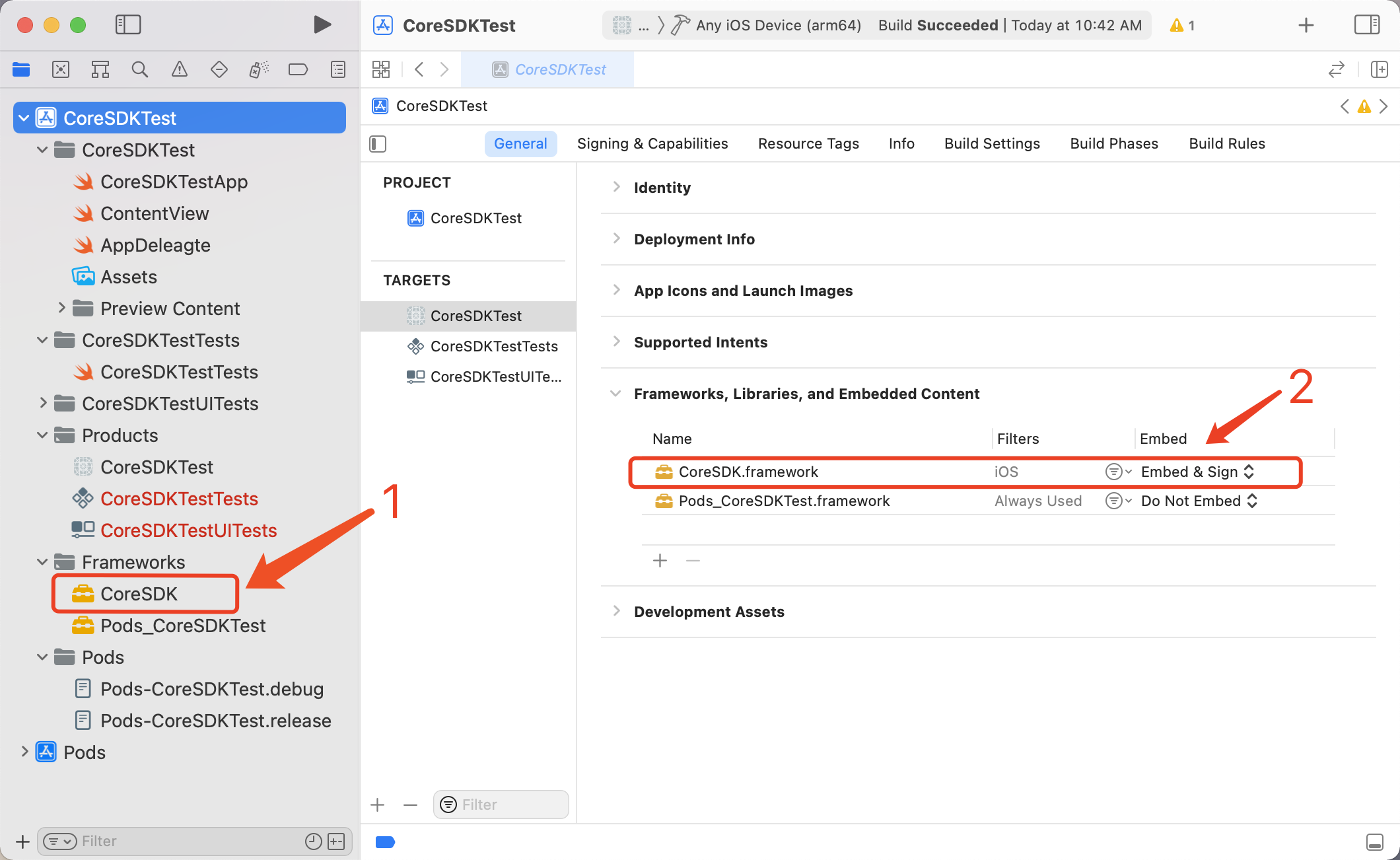This screenshot has height=860, width=1400.
Task: Switch to Build Settings tab
Action: tap(992, 144)
